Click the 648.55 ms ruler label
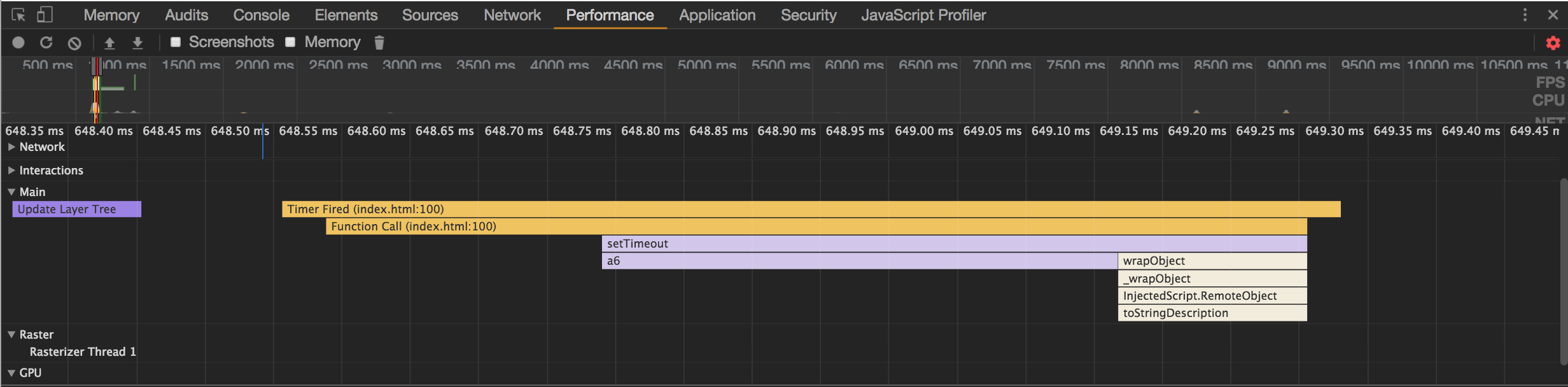 (x=308, y=131)
